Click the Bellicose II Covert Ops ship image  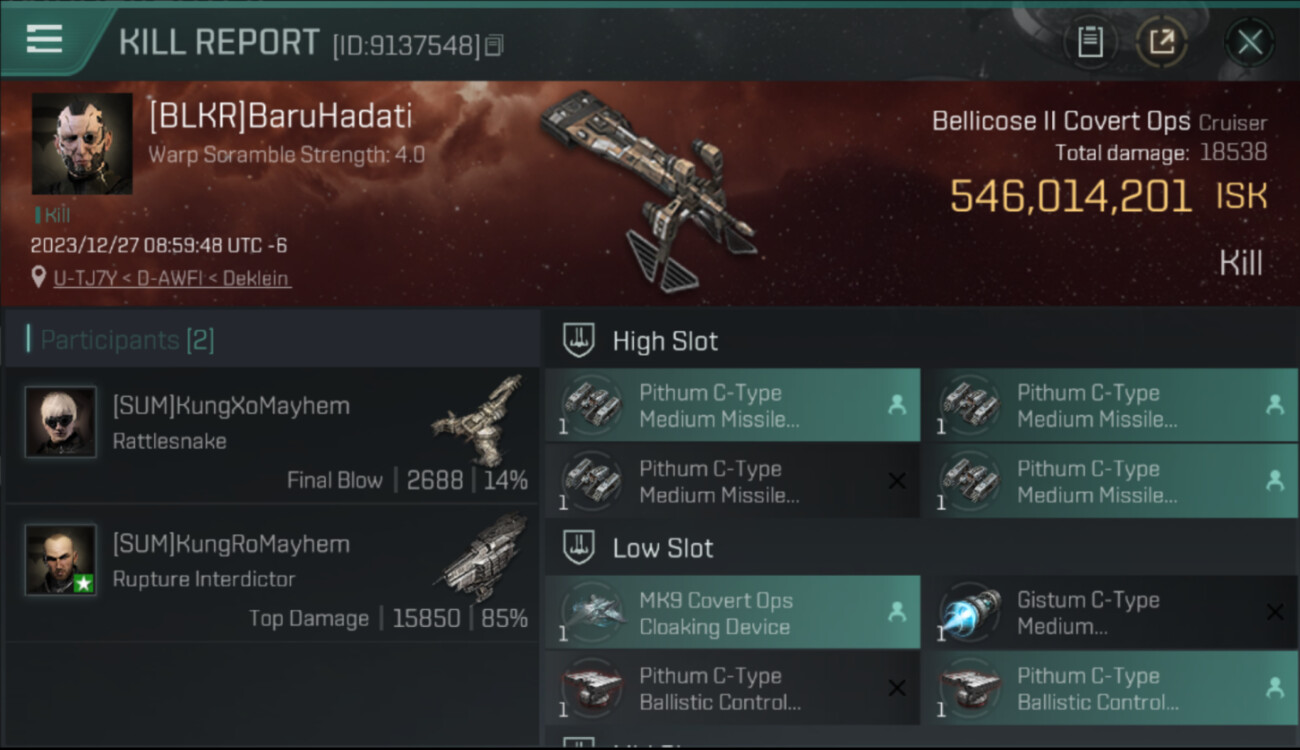click(648, 190)
